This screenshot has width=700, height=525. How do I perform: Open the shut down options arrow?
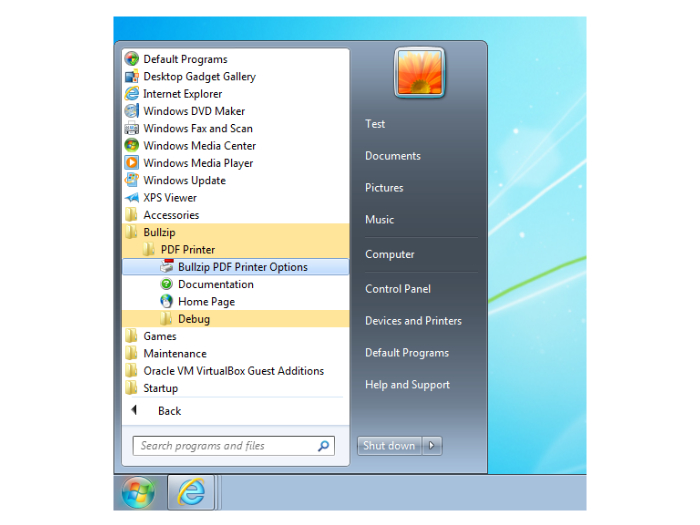tap(432, 446)
